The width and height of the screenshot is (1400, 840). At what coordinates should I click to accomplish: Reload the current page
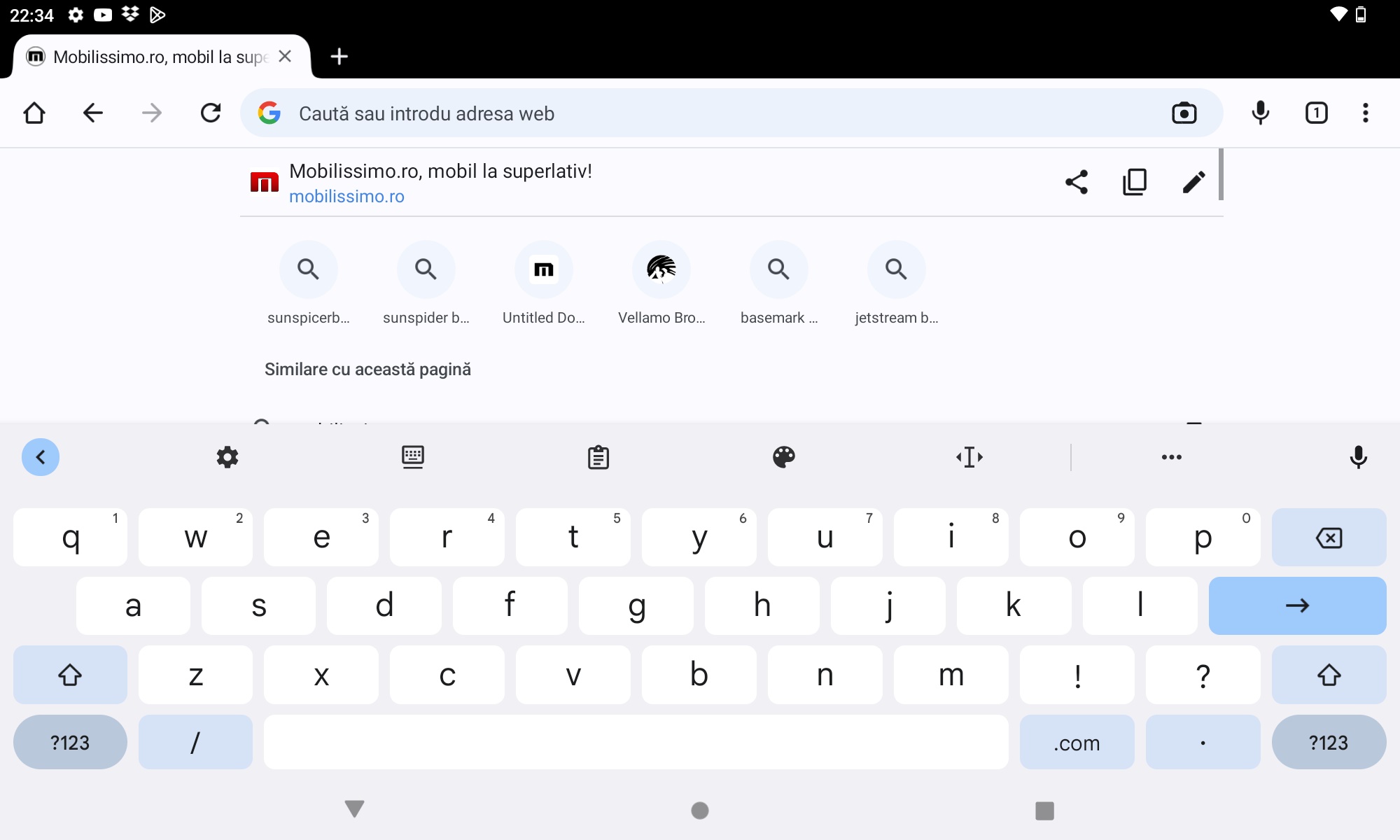pos(211,113)
